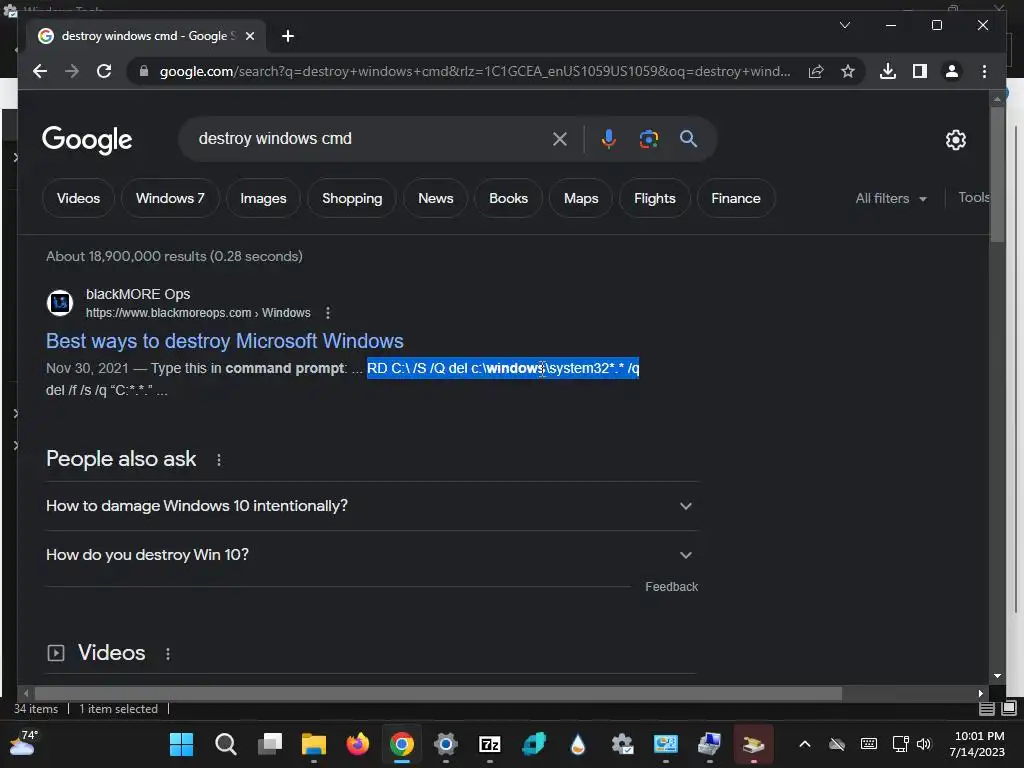Open taskbar Search

point(225,744)
